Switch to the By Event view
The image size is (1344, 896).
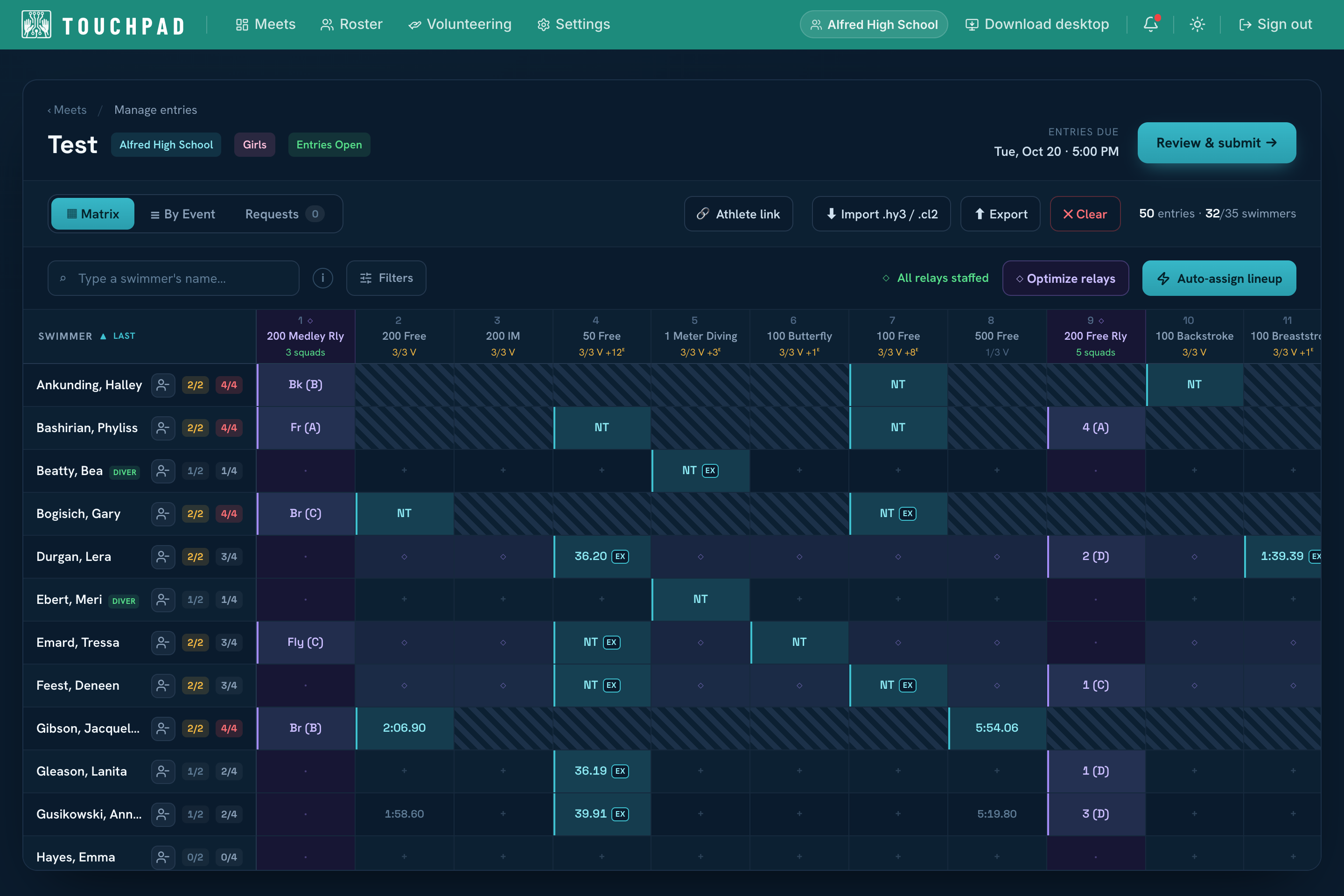(183, 214)
